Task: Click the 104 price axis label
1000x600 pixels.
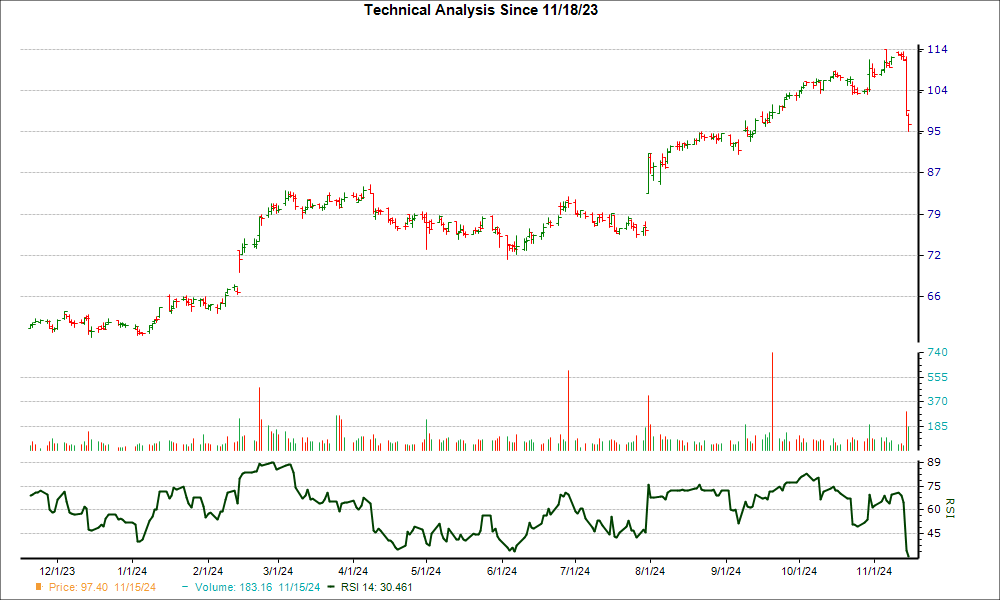Action: point(937,91)
